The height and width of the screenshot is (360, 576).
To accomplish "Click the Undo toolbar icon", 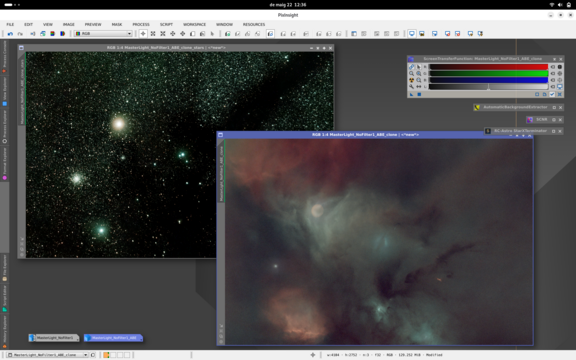I will click(x=10, y=34).
